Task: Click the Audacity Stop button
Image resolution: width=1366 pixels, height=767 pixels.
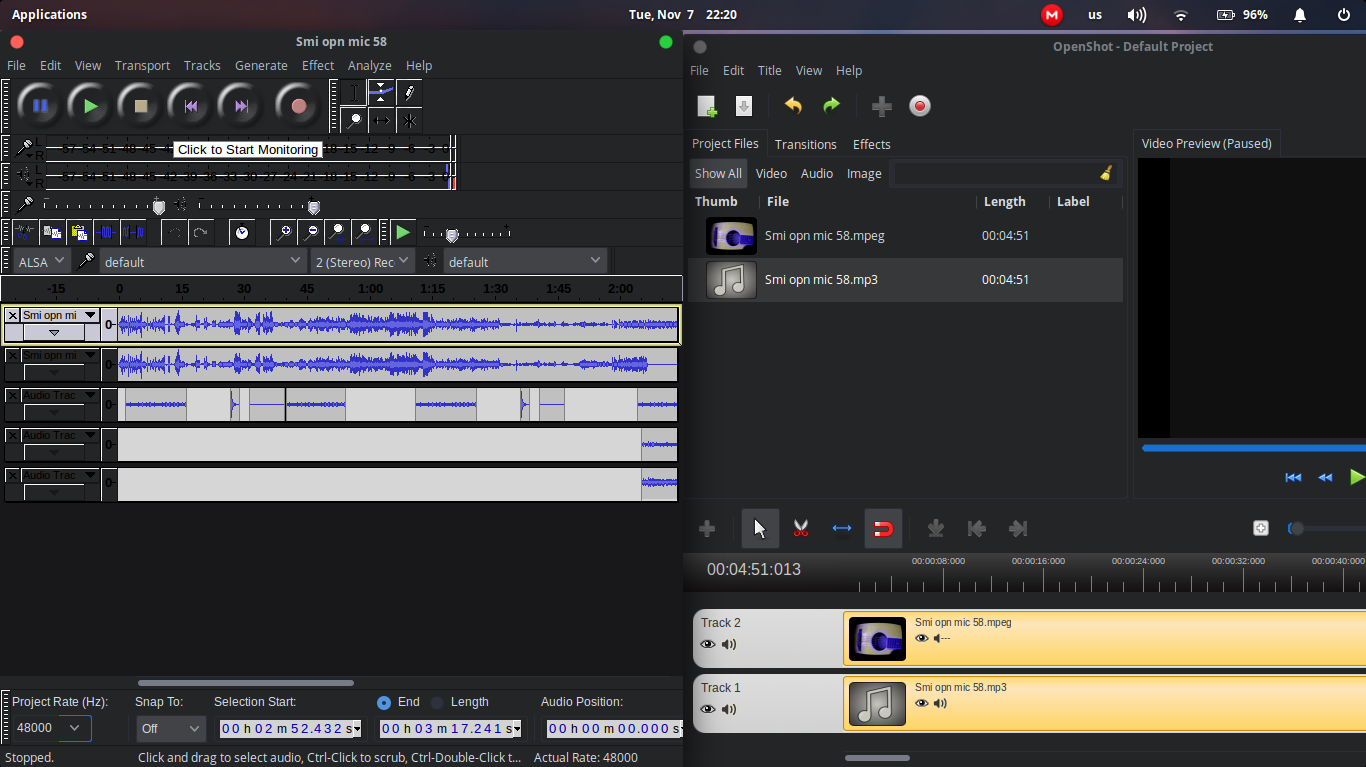Action: 141,106
